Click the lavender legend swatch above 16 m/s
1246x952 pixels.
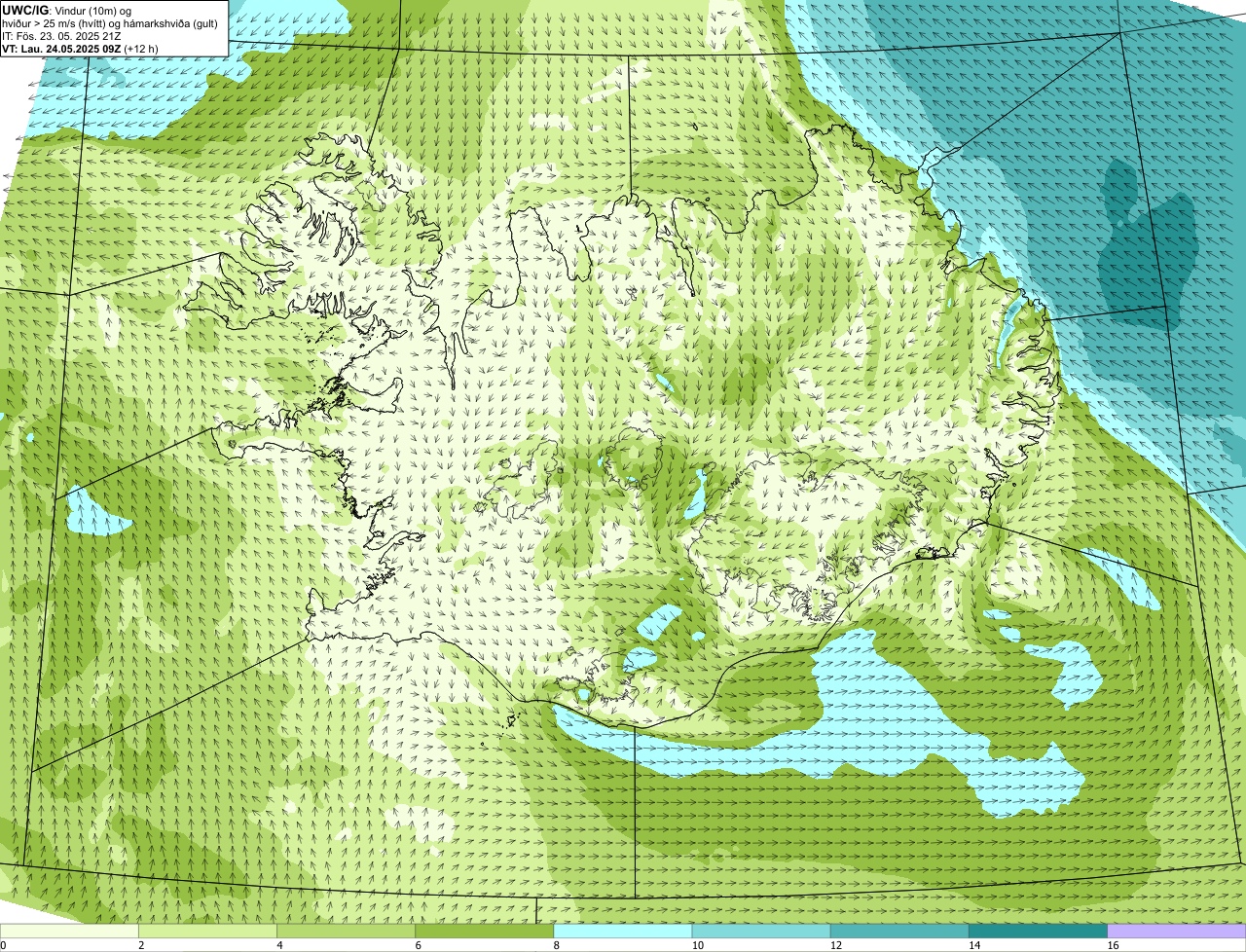[1177, 932]
